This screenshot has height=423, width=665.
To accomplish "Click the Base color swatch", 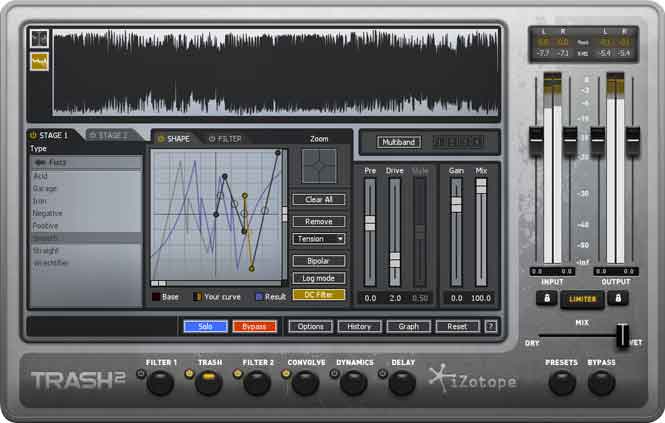I will 156,297.
